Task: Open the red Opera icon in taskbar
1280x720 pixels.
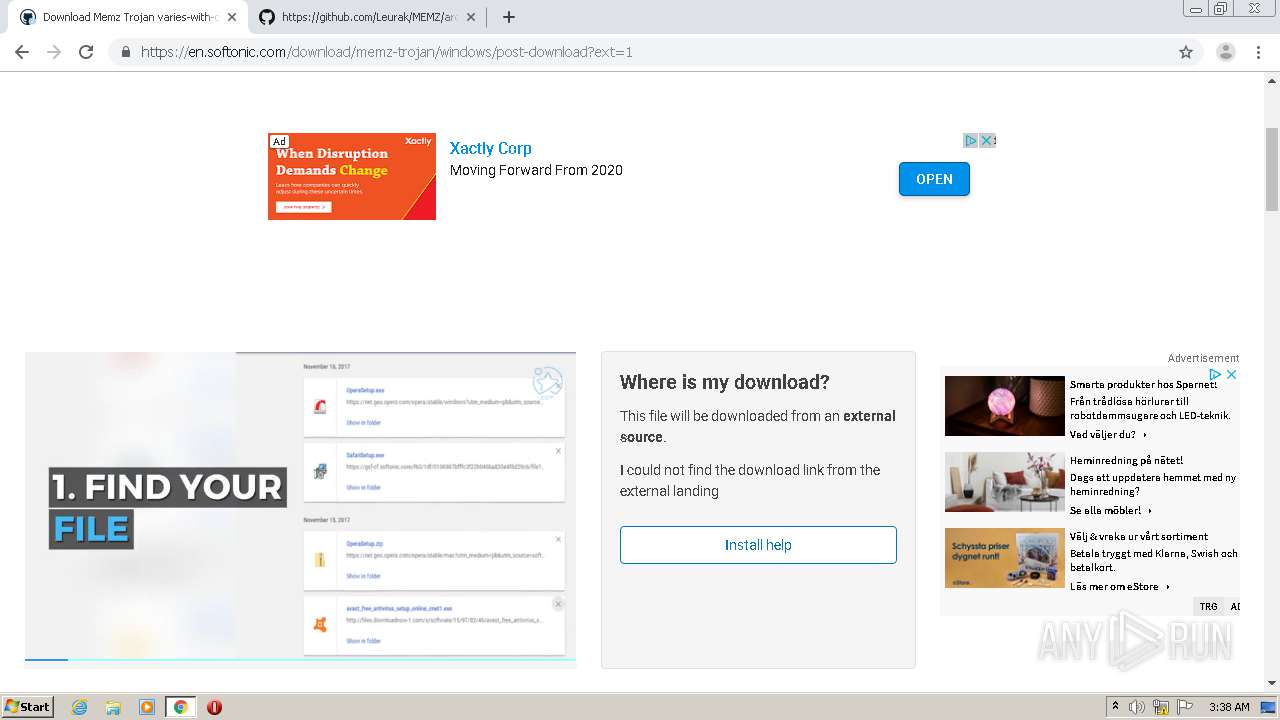Action: pyautogui.click(x=214, y=707)
